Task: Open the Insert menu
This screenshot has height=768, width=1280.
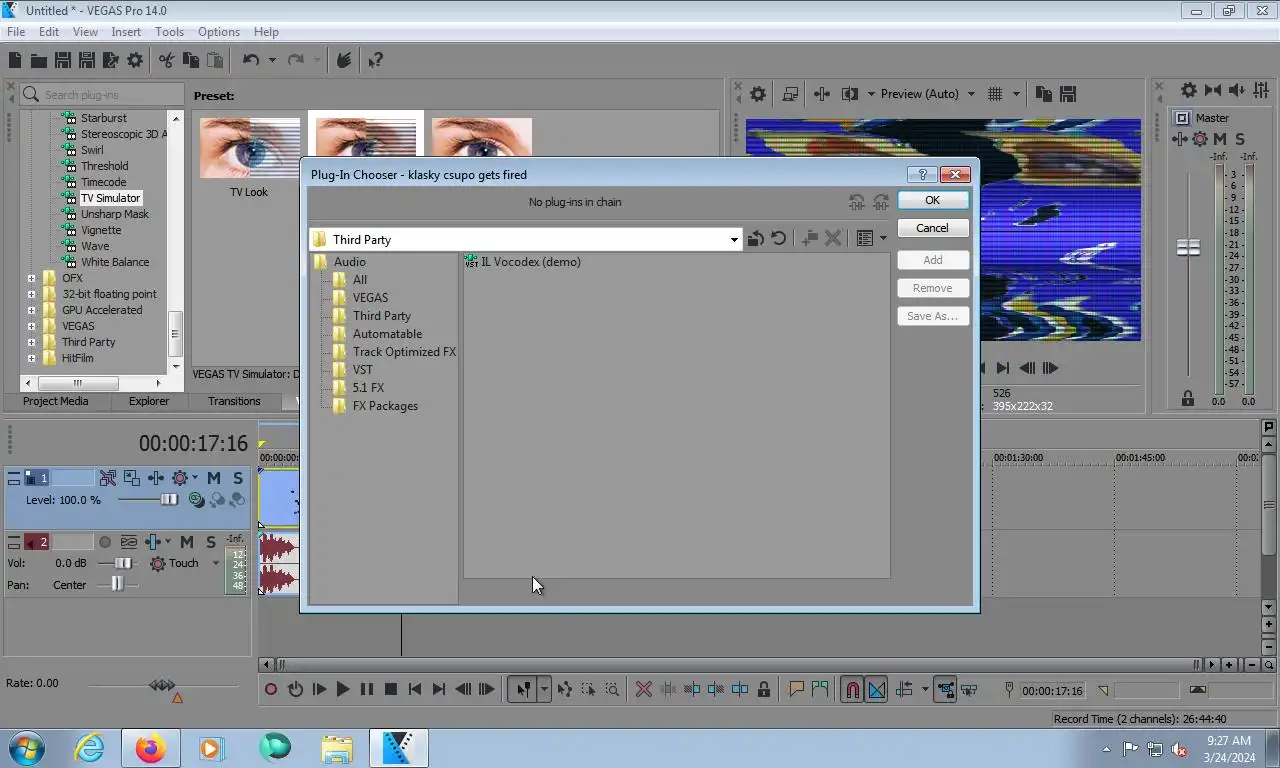Action: (x=126, y=32)
